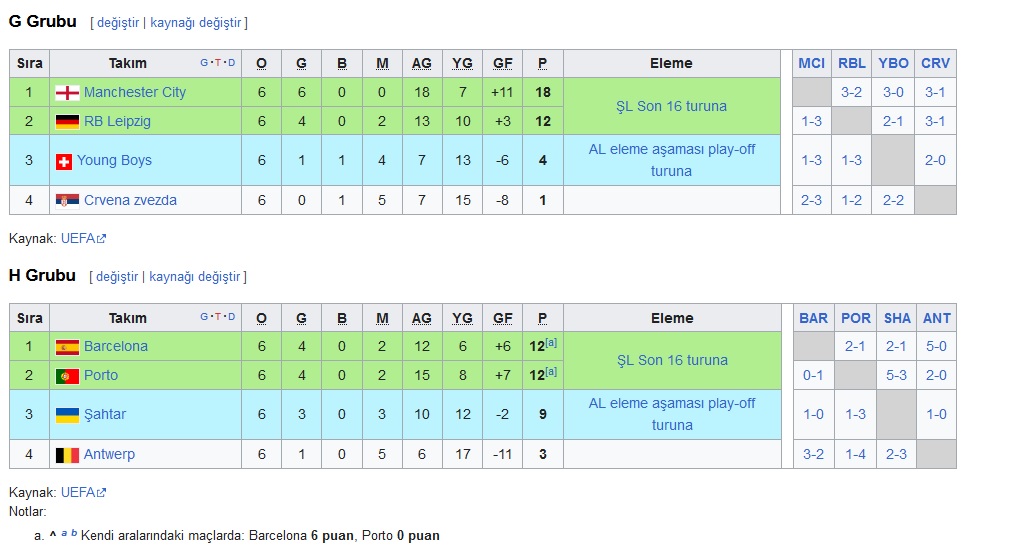This screenshot has height=546, width=1018.
Task: Click the 'ŞL Son 16 turuna' link in H Grubu
Action: (x=672, y=360)
